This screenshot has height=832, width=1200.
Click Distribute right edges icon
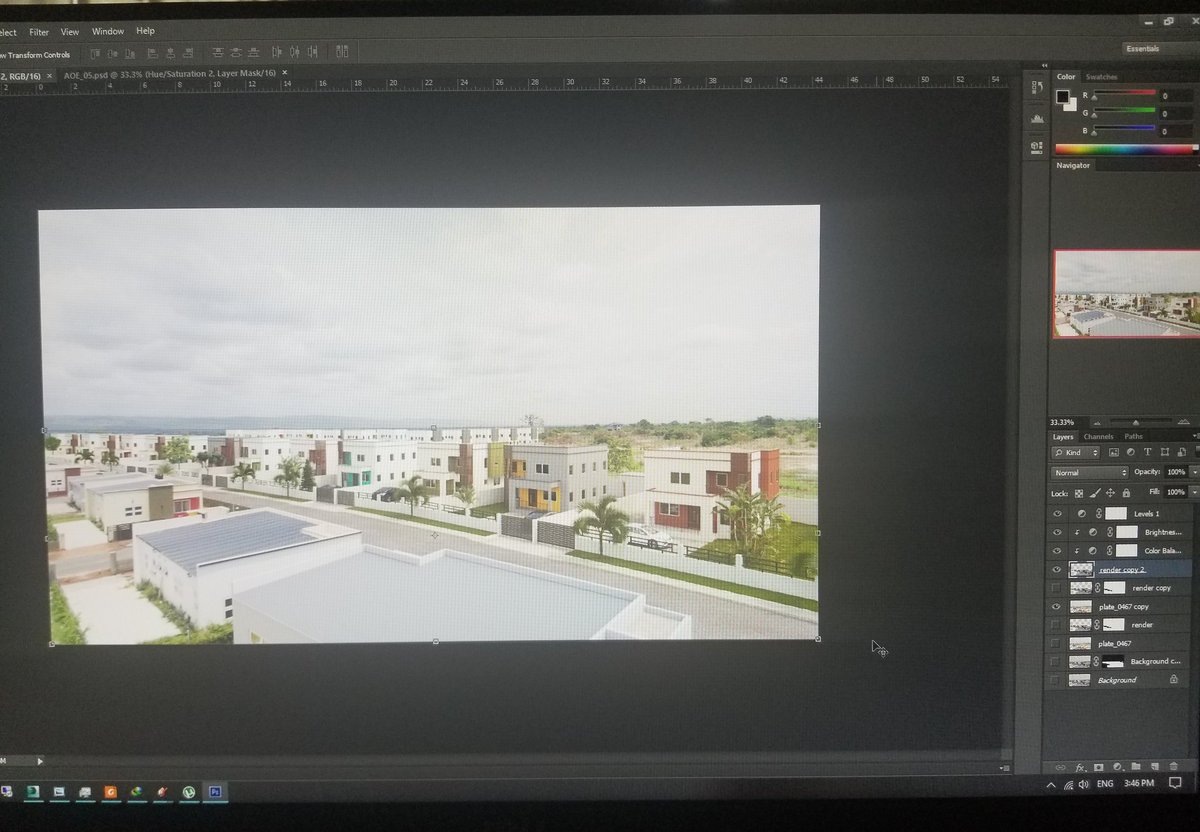click(x=312, y=52)
